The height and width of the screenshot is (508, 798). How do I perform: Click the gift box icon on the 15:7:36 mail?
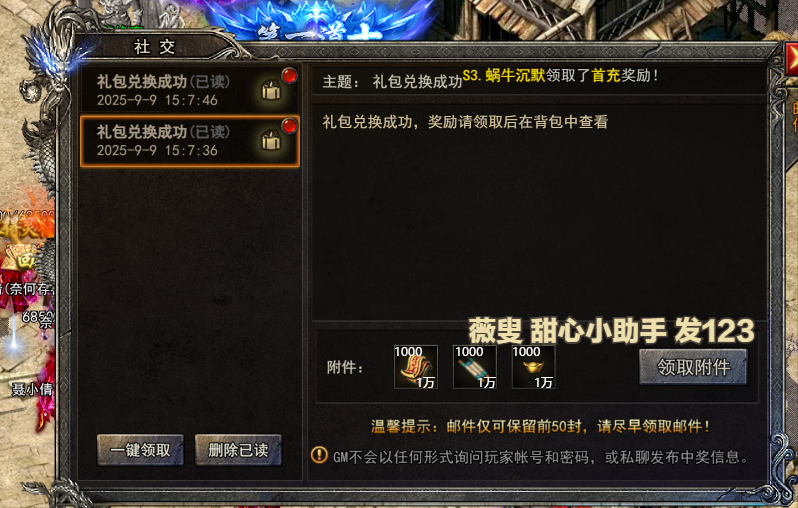[x=271, y=141]
